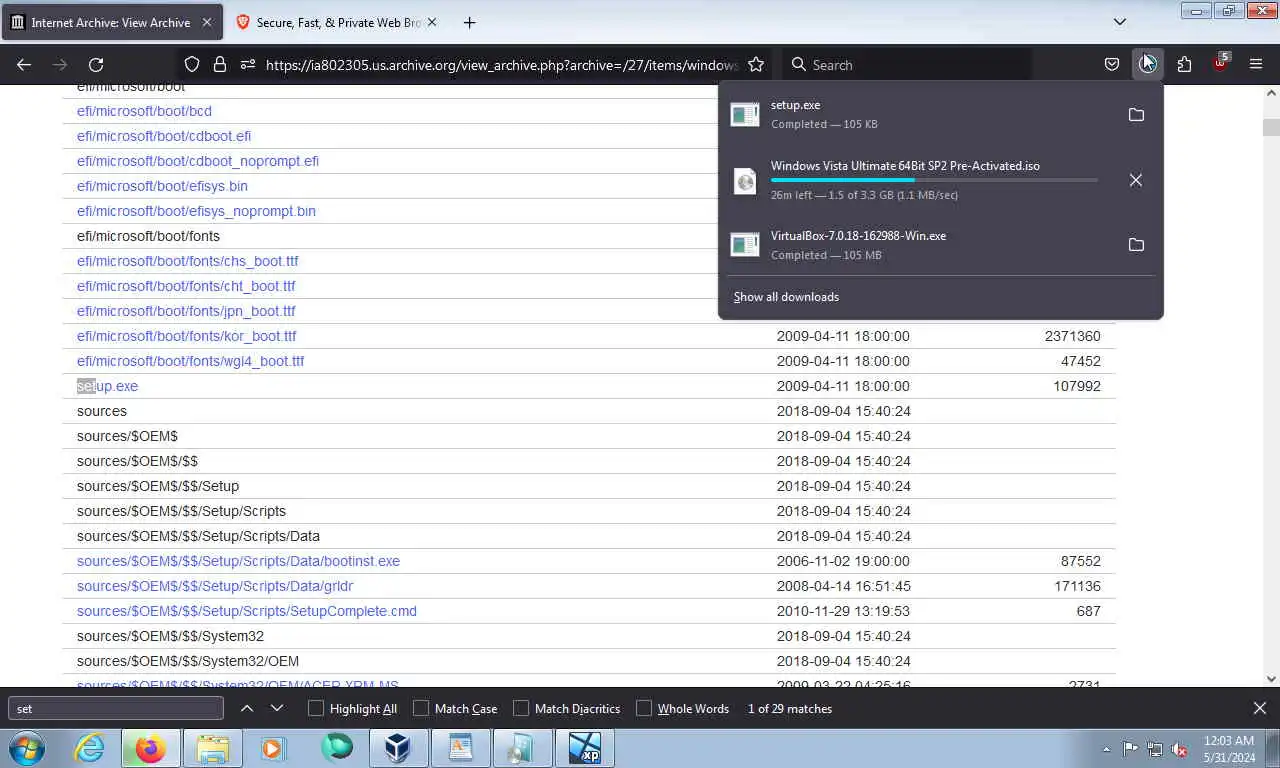Open VirtualBox from the taskbar
The width and height of the screenshot is (1280, 768).
398,748
